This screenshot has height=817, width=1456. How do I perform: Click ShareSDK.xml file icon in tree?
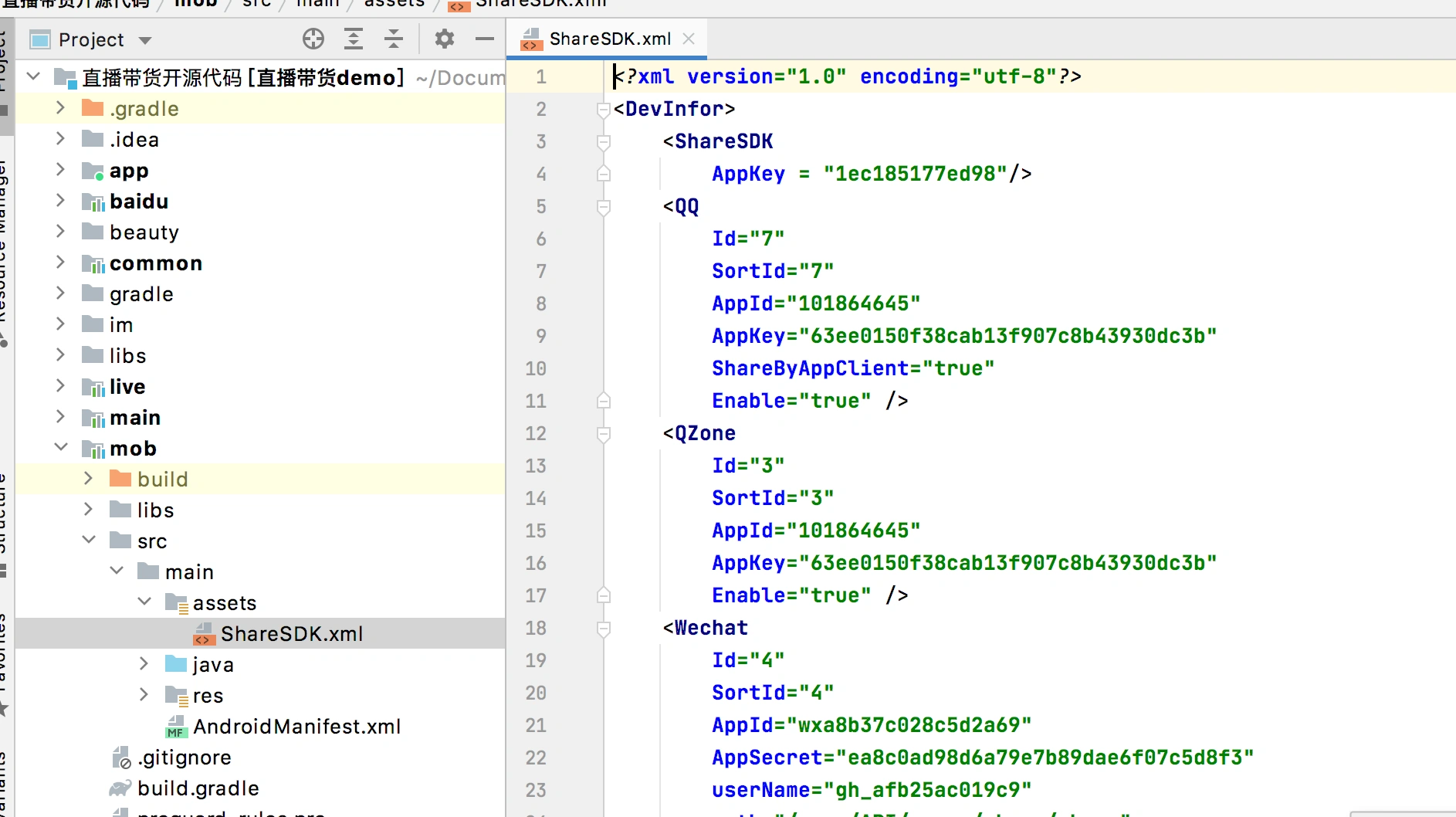[204, 634]
